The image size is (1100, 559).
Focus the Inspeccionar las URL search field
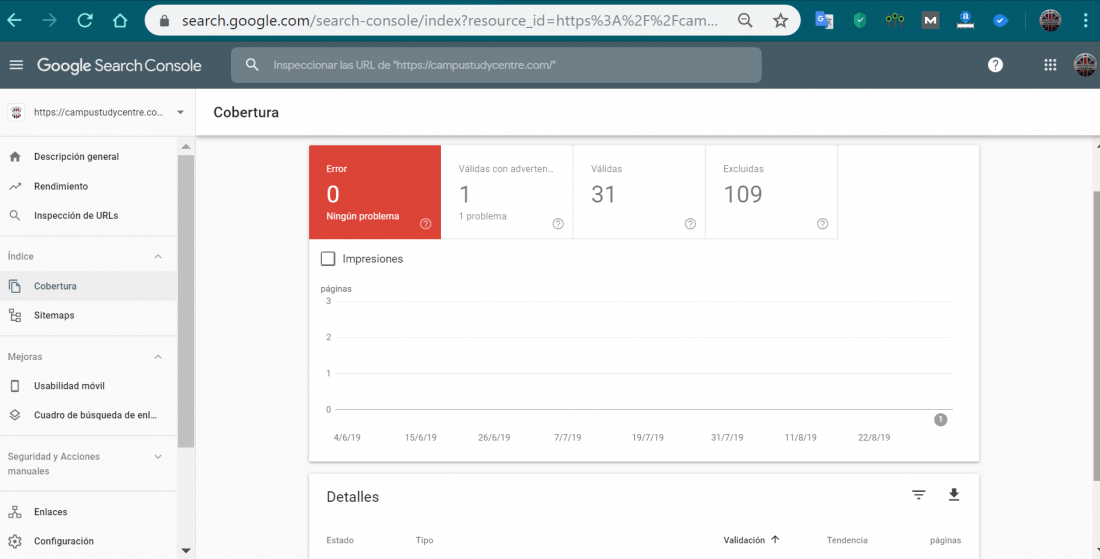pos(496,65)
